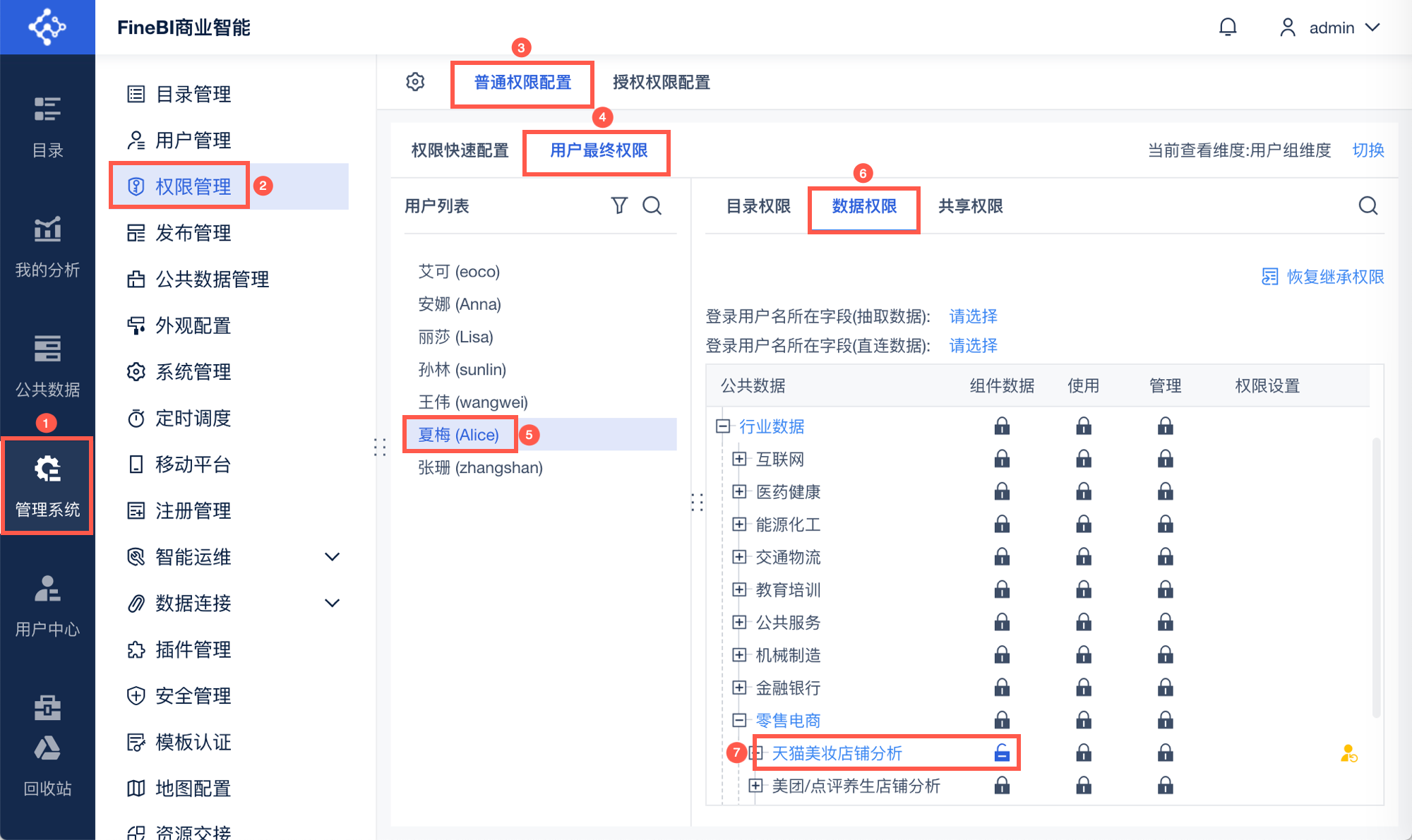Select user 张珊 (zhangshan) in list
Viewport: 1412px width, 840px height.
(x=480, y=467)
